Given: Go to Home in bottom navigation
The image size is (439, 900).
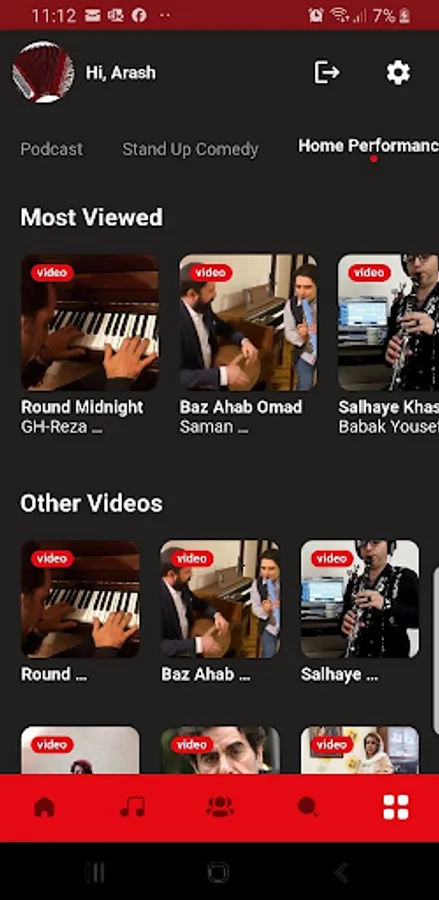Looking at the screenshot, I should (x=44, y=806).
